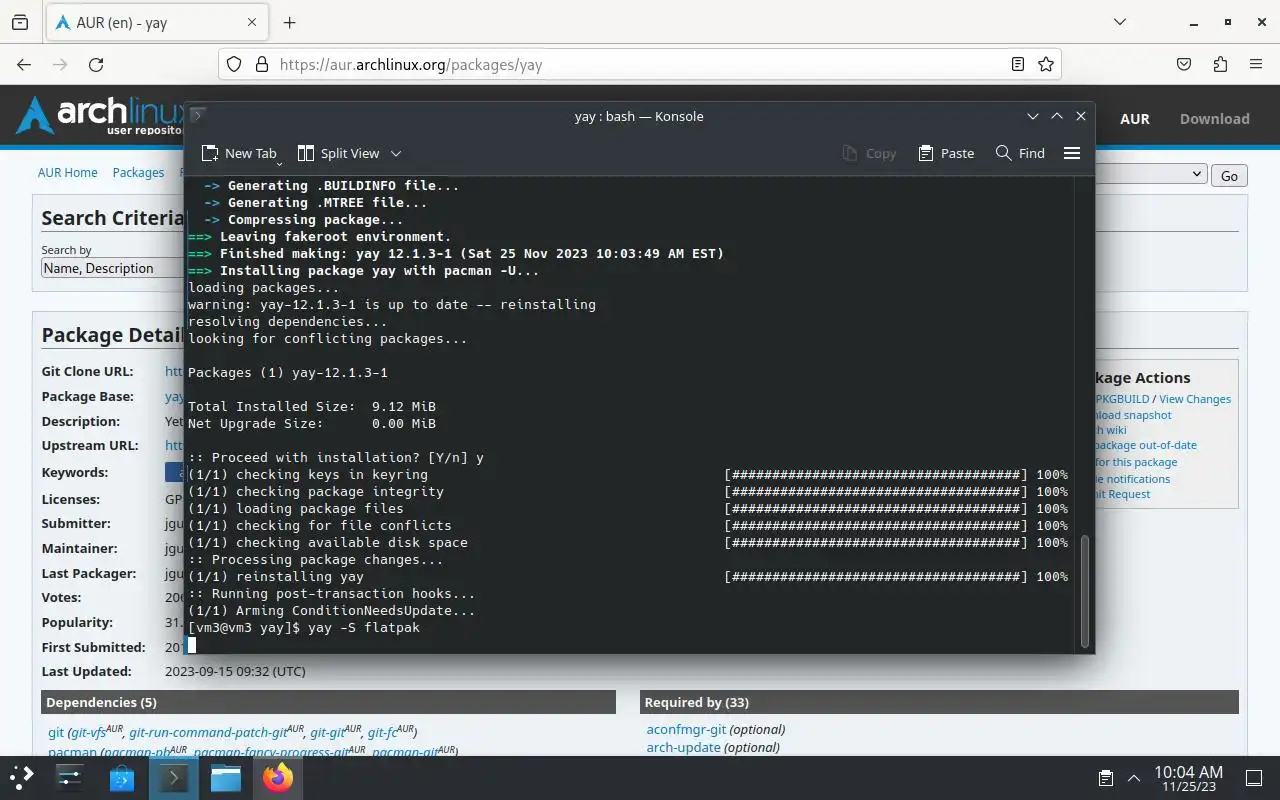
Task: Open clipboard tray icon
Action: (1105, 778)
